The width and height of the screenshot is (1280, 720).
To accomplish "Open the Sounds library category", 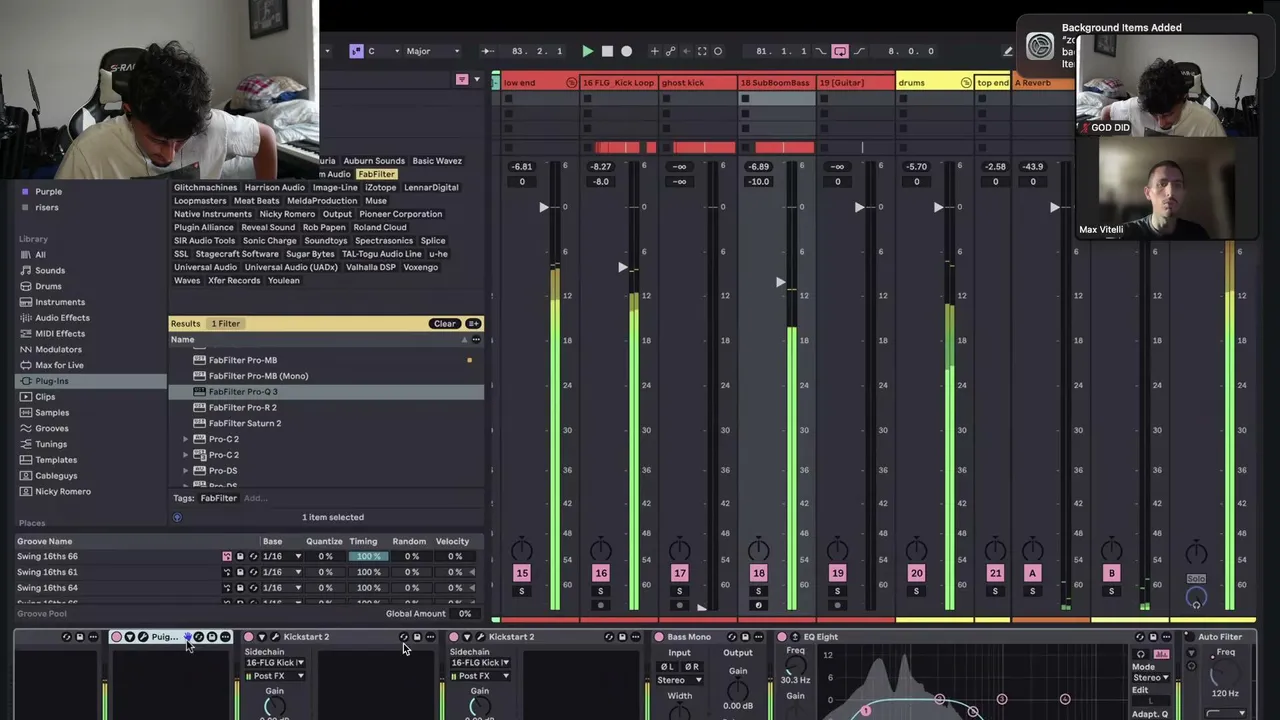I will (x=50, y=271).
